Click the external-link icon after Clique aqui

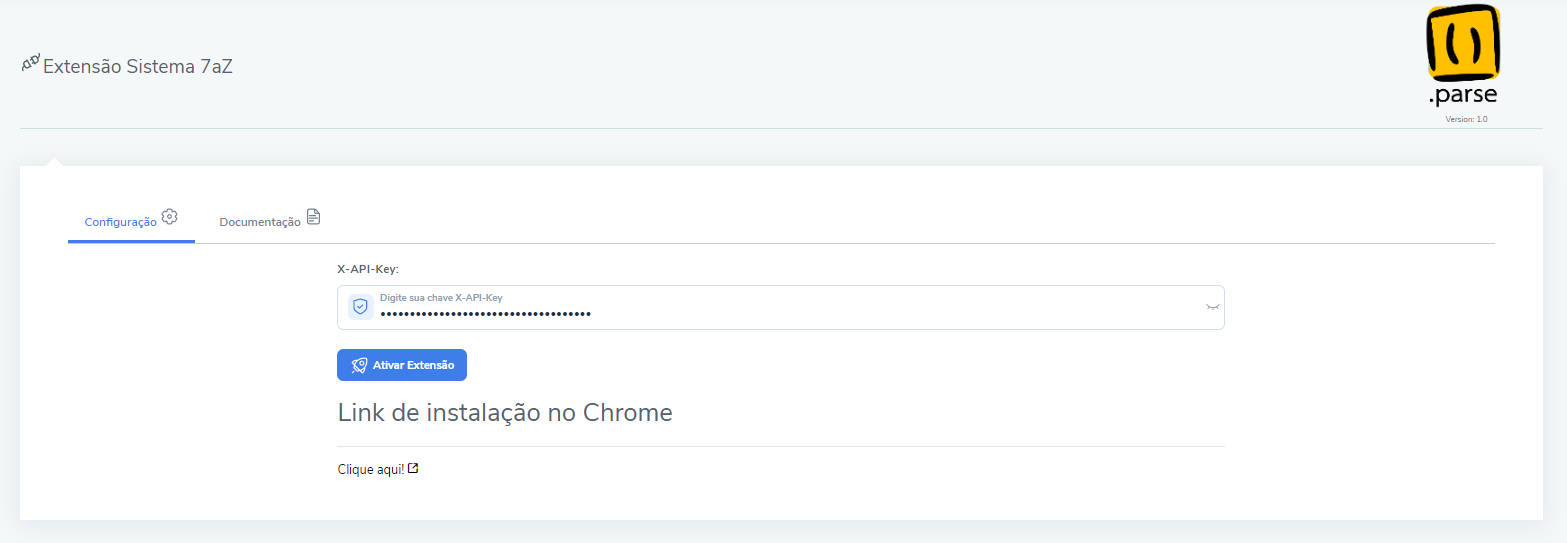(413, 468)
